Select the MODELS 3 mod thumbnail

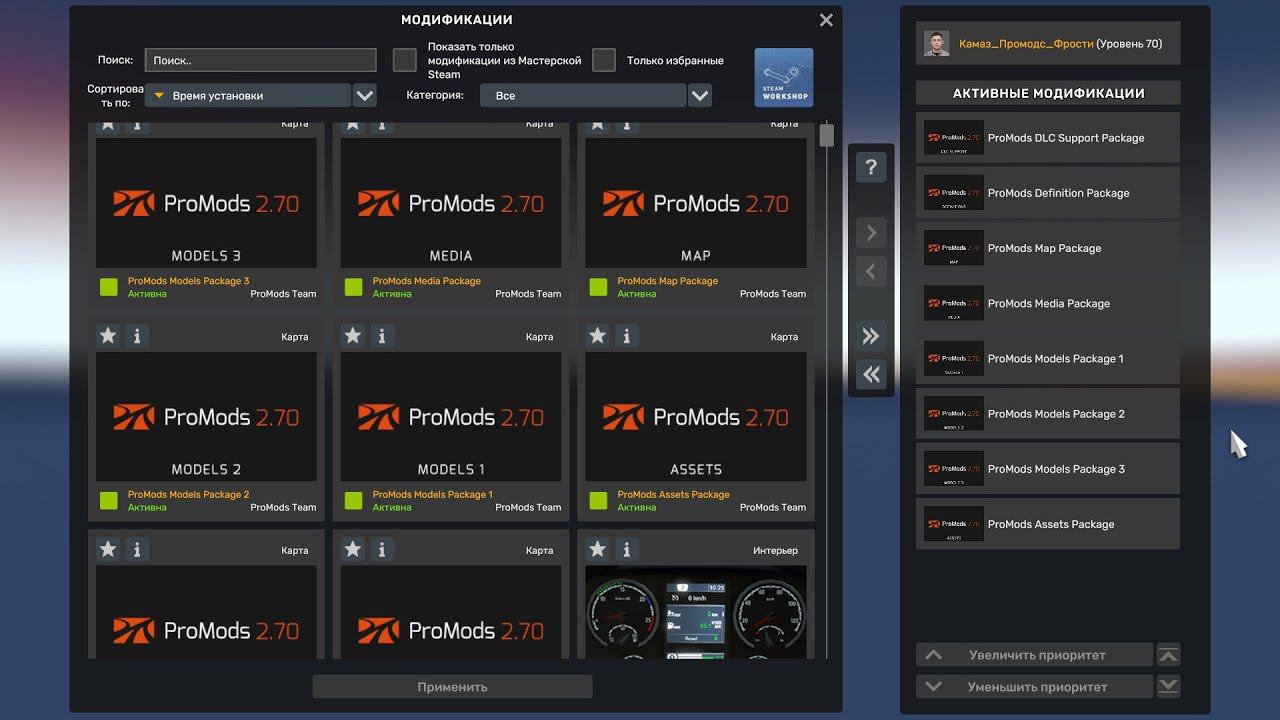click(206, 203)
